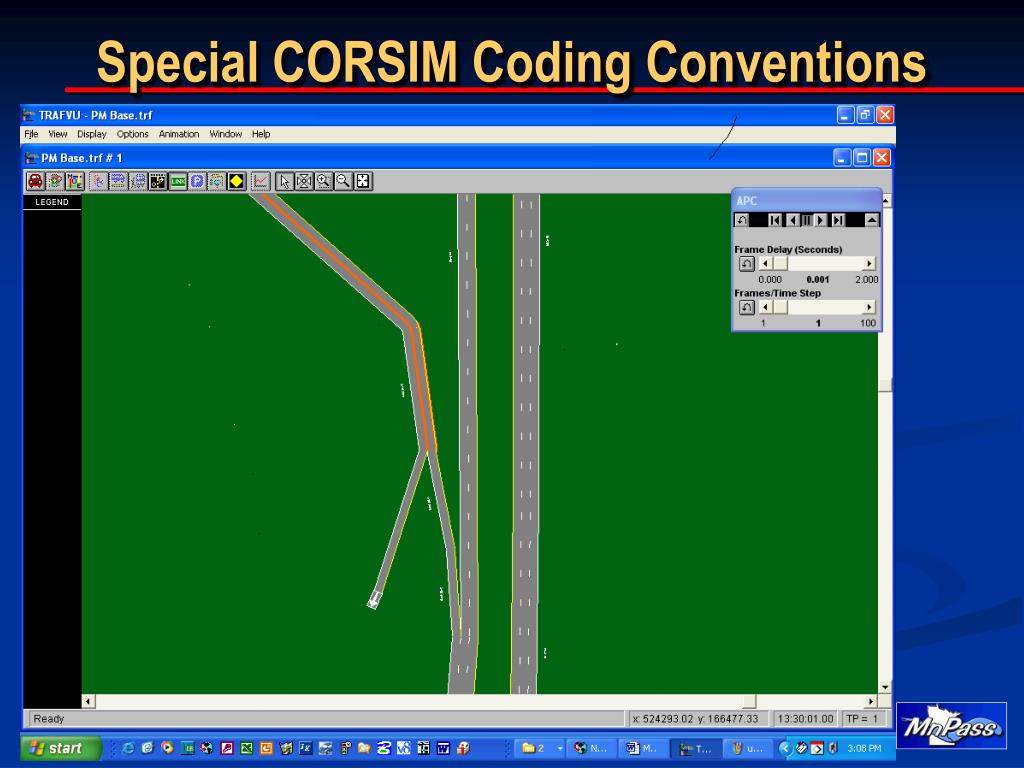This screenshot has width=1024, height=768.
Task: Click the zoom out magnifier icon
Action: 343,181
